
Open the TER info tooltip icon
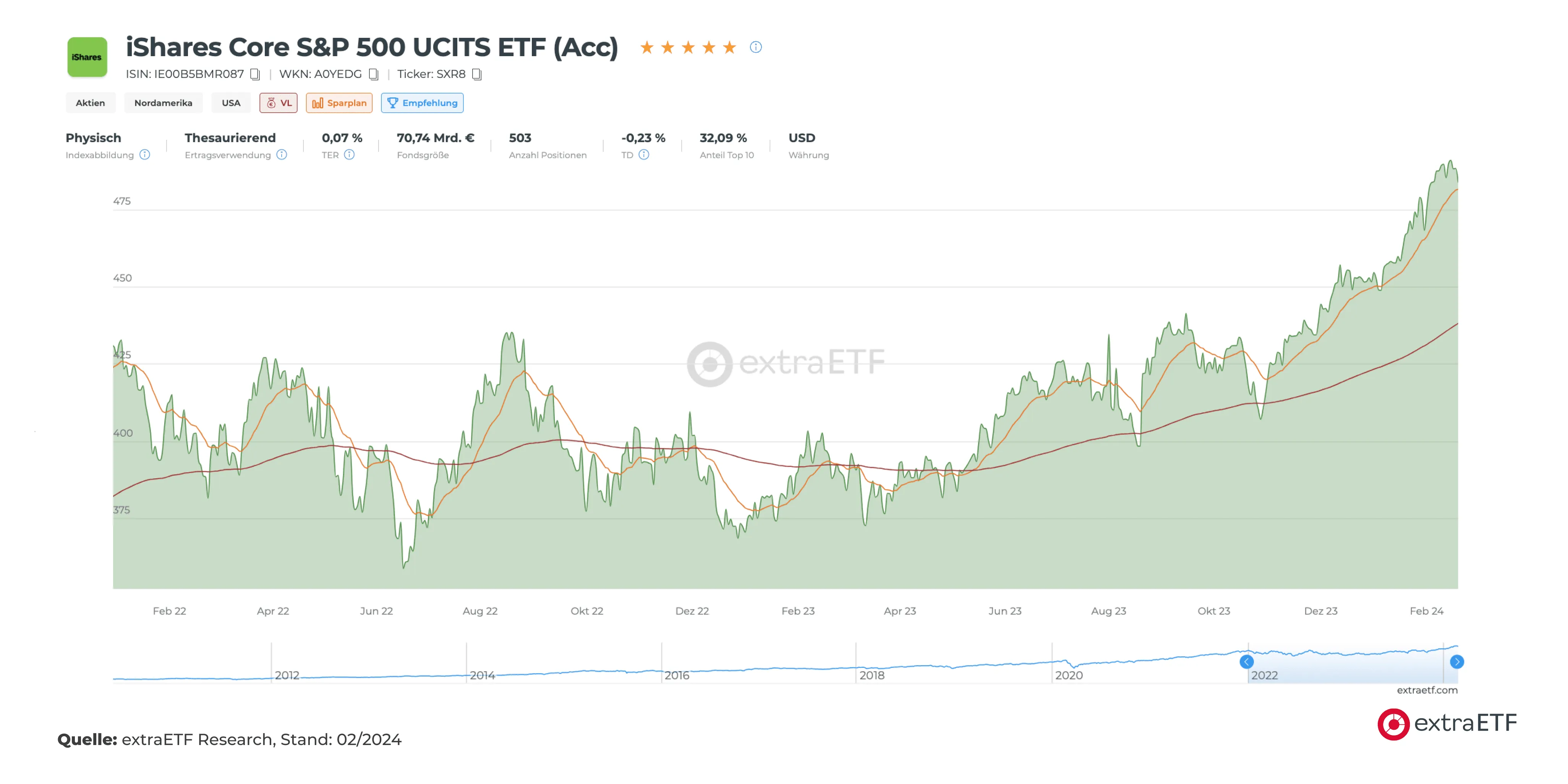coord(349,155)
